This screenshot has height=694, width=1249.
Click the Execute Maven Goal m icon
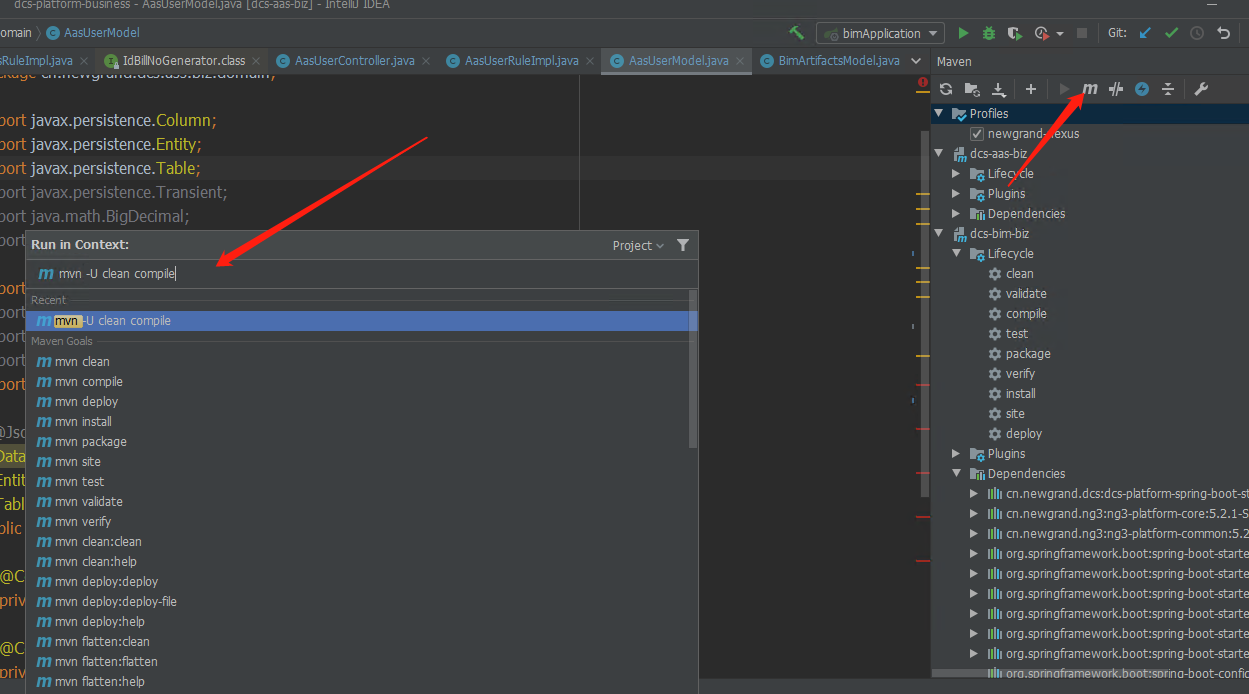[1090, 89]
